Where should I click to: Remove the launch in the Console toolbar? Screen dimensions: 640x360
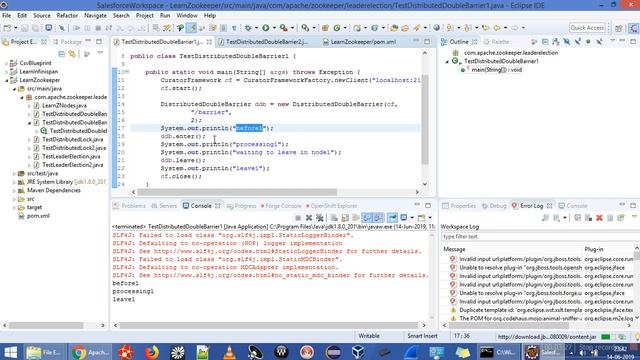[x=309, y=218]
